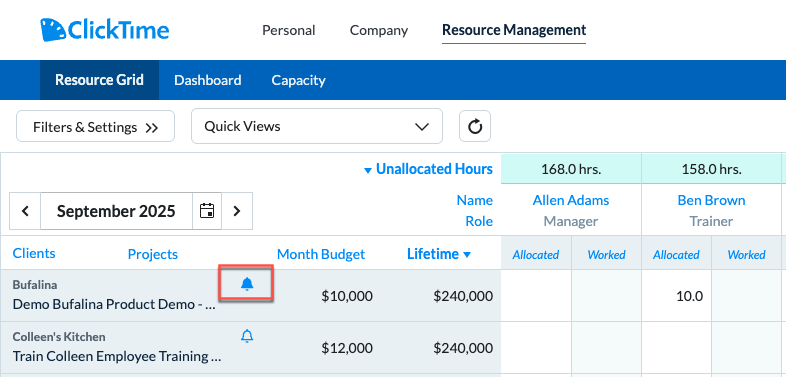Click the bell icon for Colleen's Kitchen
This screenshot has width=786, height=377.
[247, 336]
